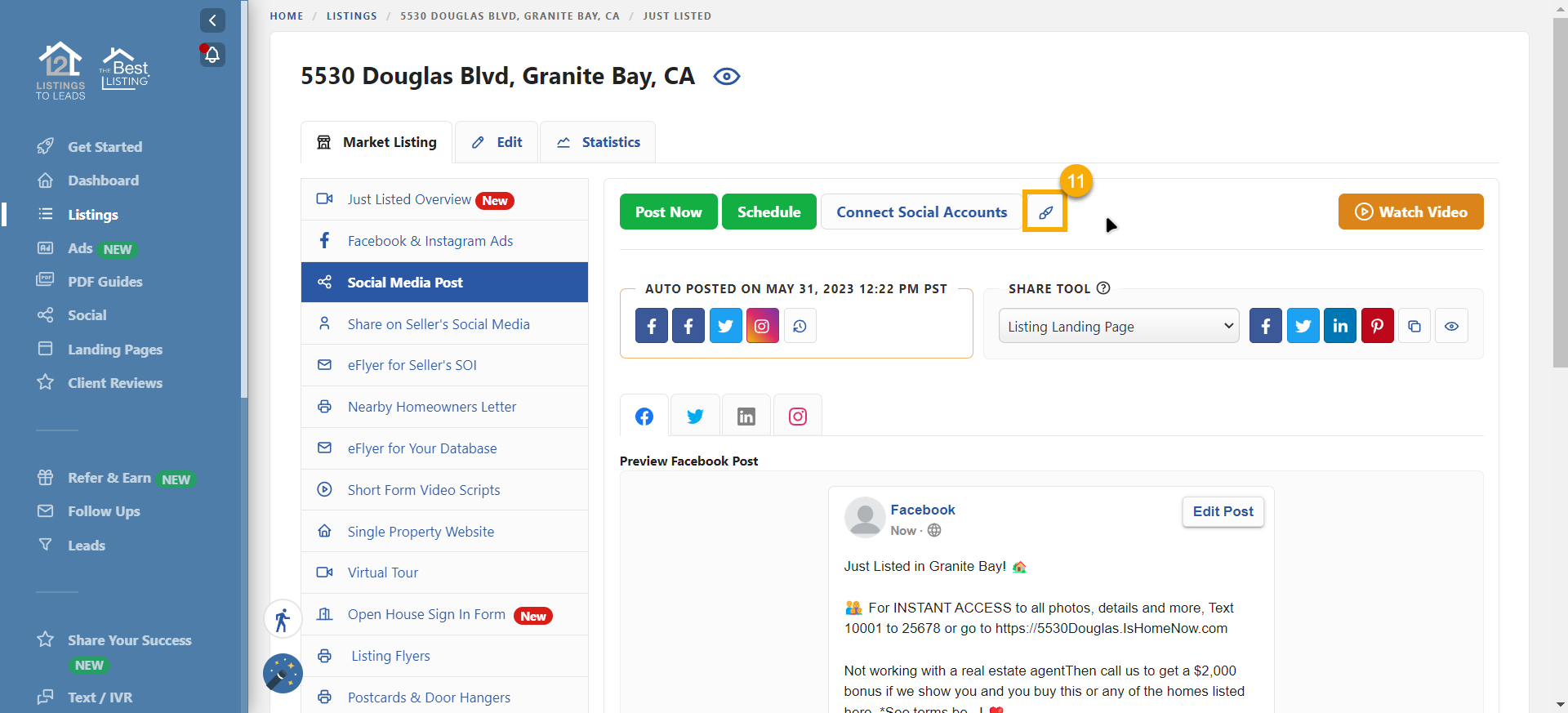
Task: Click the Share Tool help question mark
Action: coord(1103,288)
